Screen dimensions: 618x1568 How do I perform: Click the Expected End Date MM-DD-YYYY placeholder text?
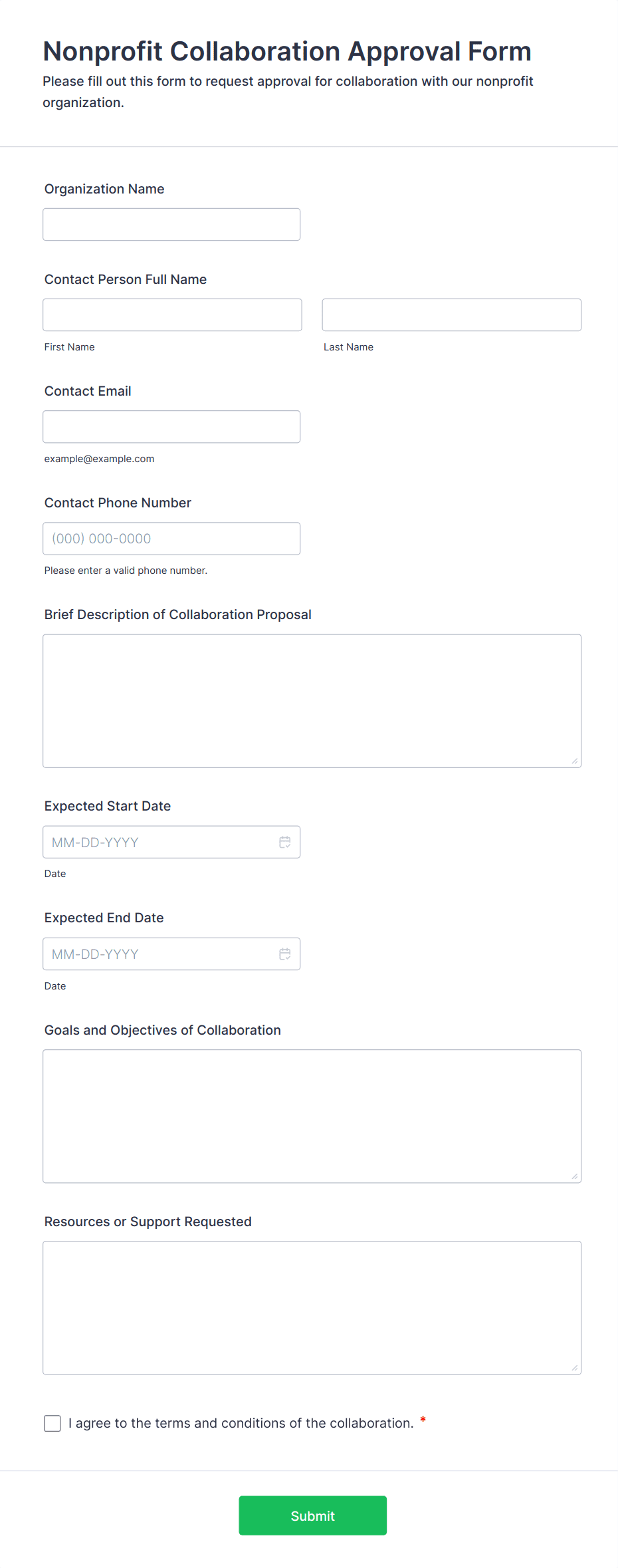tap(95, 954)
